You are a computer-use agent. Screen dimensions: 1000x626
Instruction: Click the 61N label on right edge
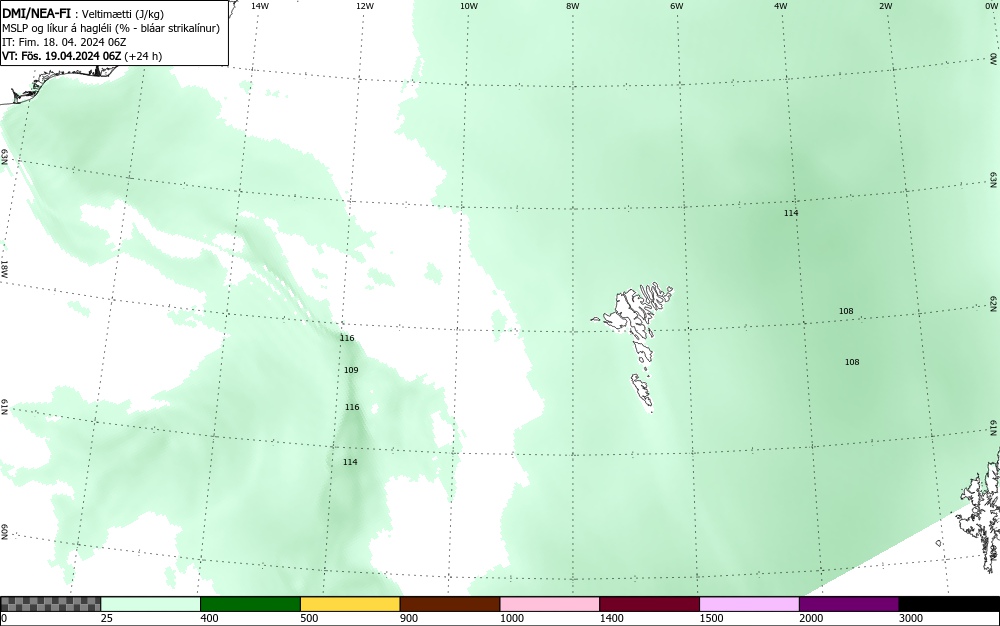click(994, 428)
